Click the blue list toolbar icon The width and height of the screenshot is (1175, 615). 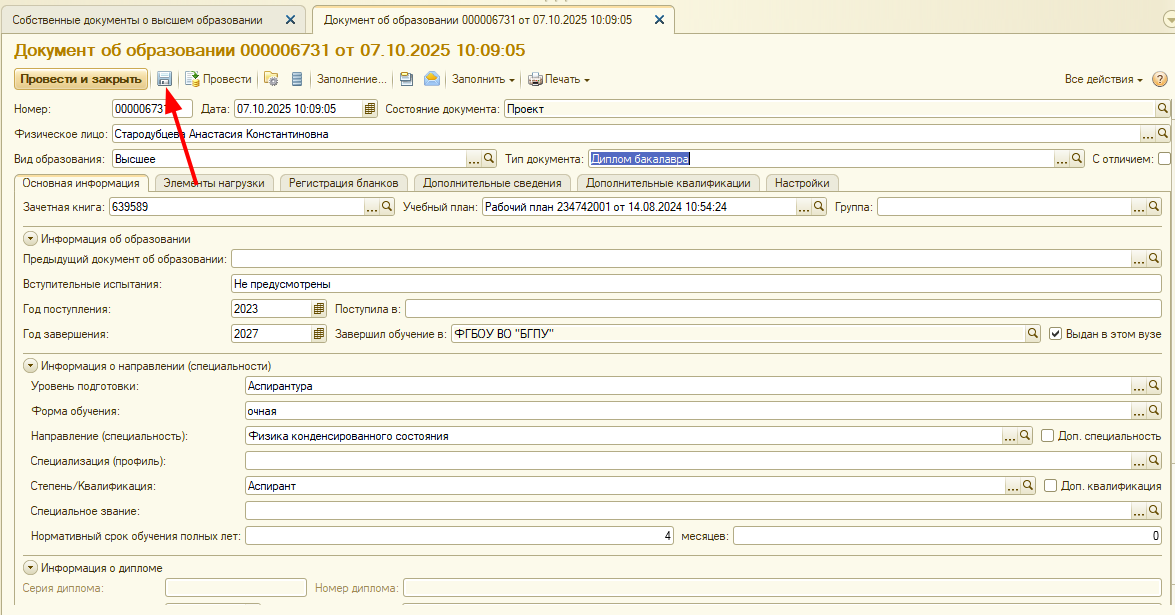coord(297,79)
